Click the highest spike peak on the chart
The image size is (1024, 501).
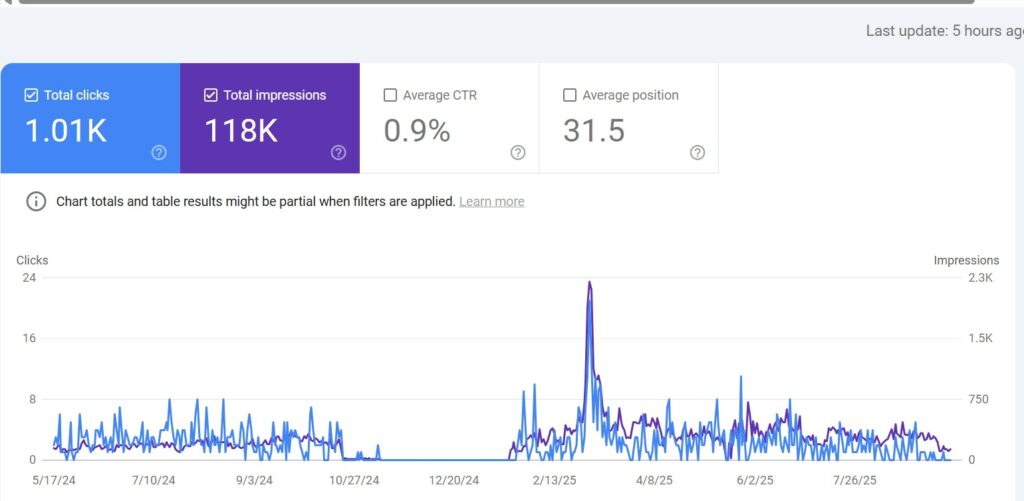590,284
